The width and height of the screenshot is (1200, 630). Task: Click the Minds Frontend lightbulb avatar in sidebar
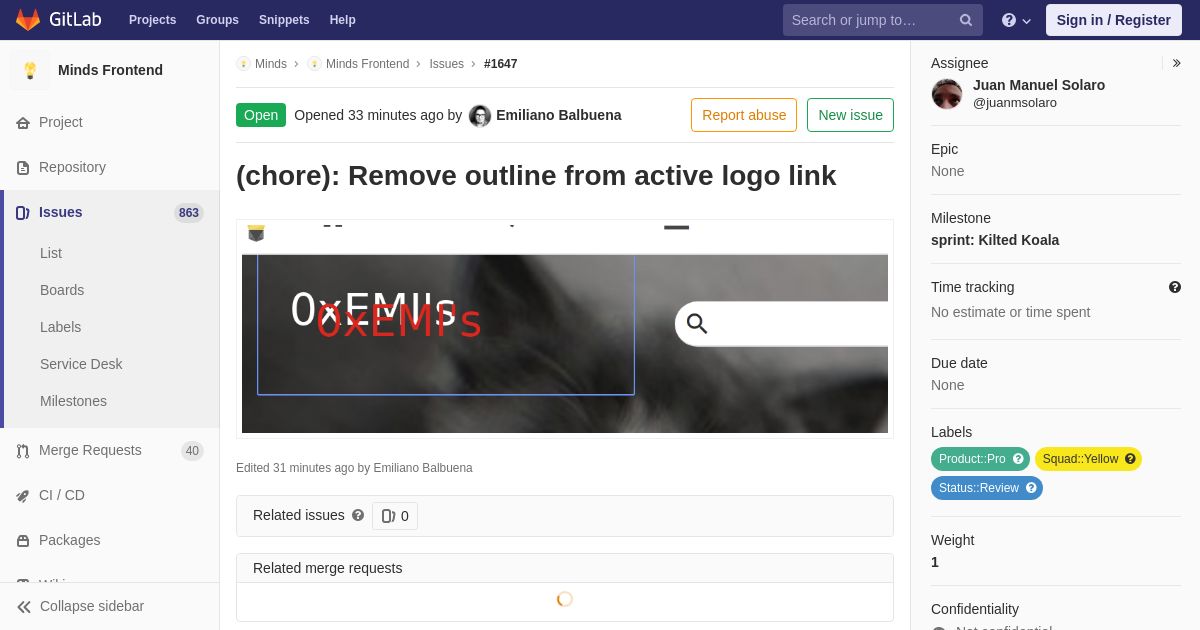point(30,70)
